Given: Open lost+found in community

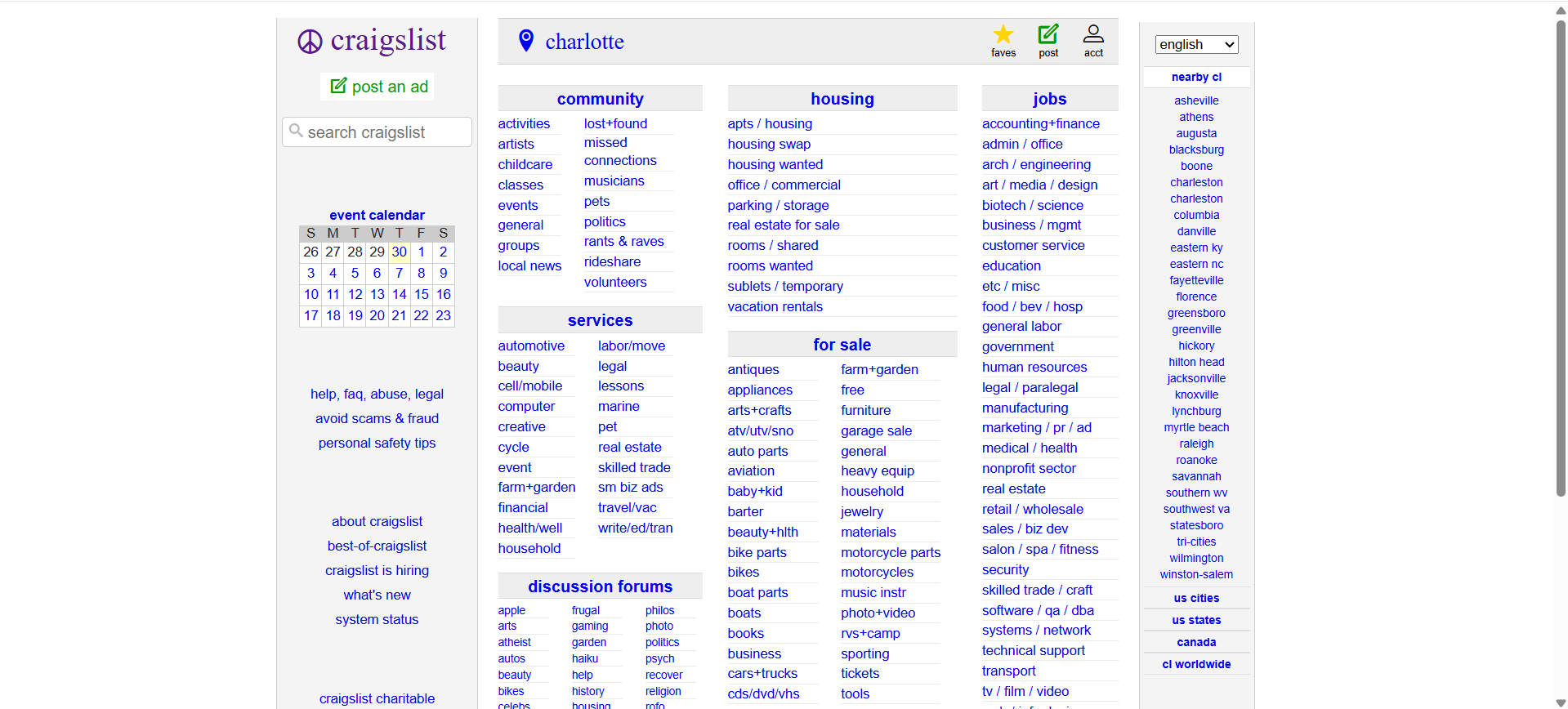Looking at the screenshot, I should coord(615,123).
